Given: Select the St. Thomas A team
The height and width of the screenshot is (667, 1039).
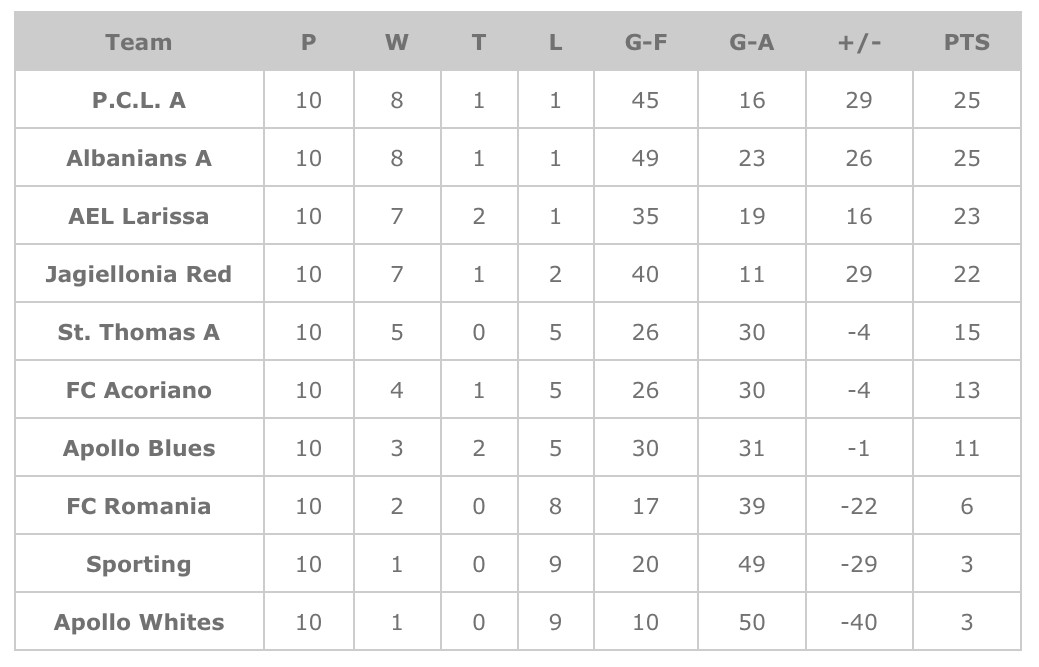Looking at the screenshot, I should coord(138,332).
